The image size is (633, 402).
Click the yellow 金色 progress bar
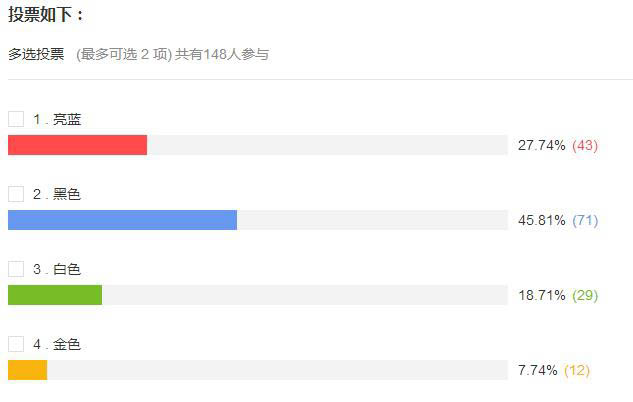[x=28, y=370]
